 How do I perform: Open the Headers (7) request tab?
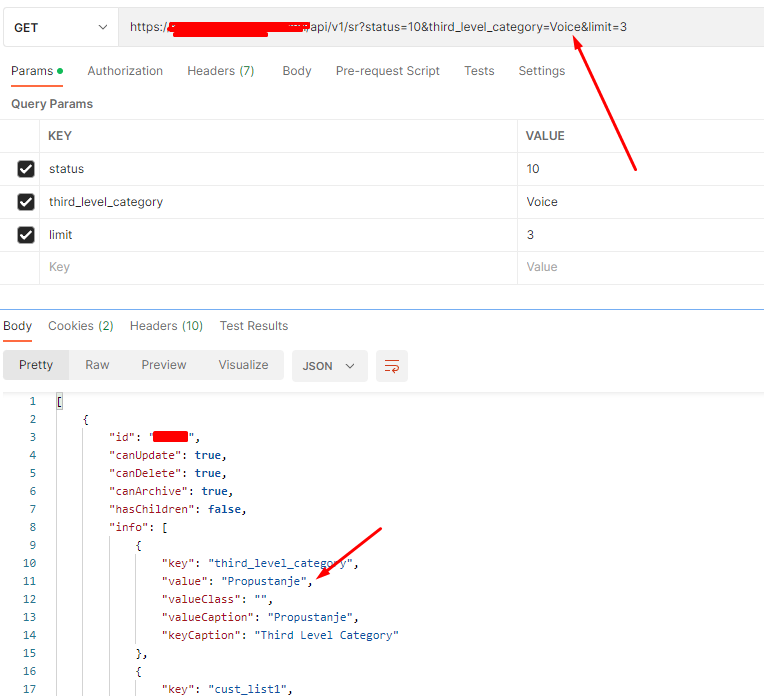tap(221, 71)
